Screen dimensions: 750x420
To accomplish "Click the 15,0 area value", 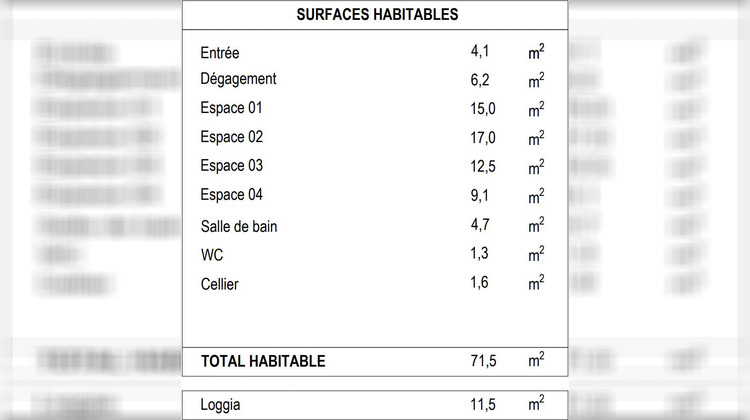I will 483,109.
